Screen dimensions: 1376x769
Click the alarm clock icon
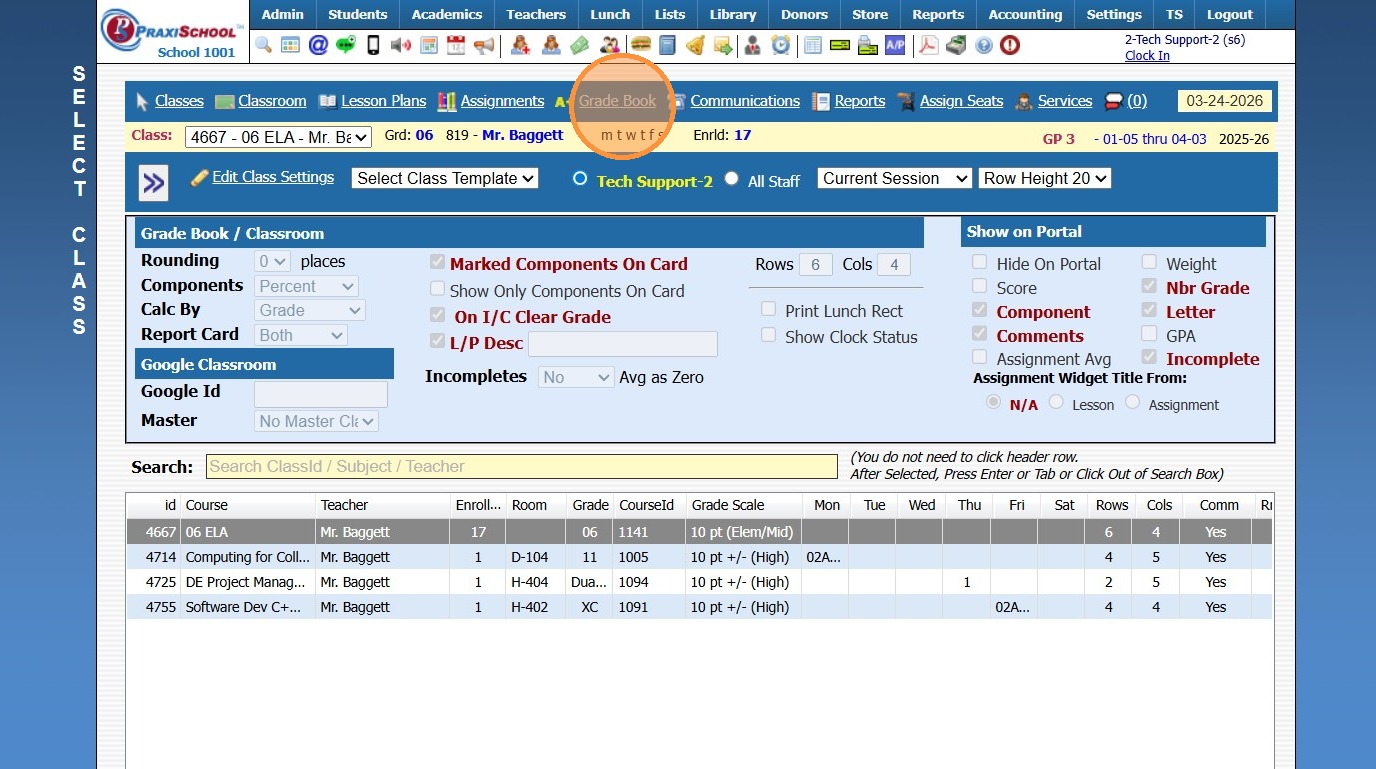(780, 45)
